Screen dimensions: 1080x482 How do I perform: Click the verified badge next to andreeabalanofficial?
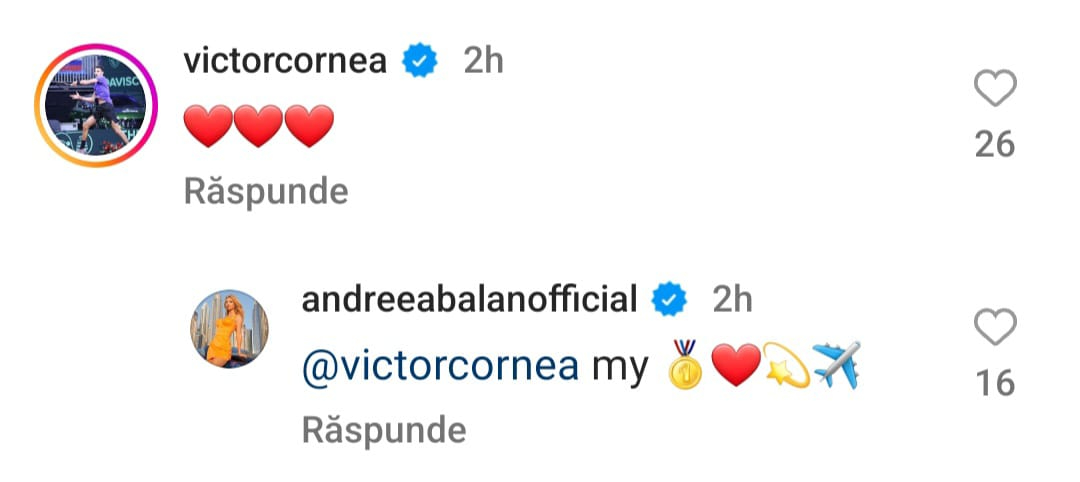click(x=668, y=299)
